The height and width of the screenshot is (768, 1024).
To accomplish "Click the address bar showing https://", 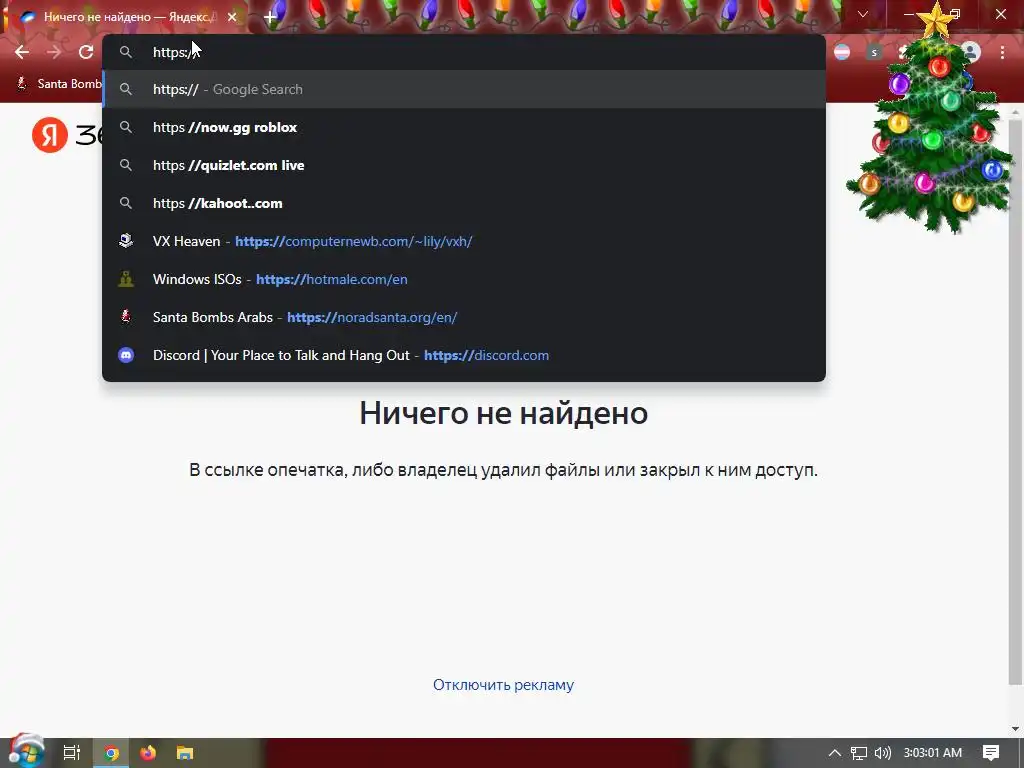I will [x=464, y=52].
